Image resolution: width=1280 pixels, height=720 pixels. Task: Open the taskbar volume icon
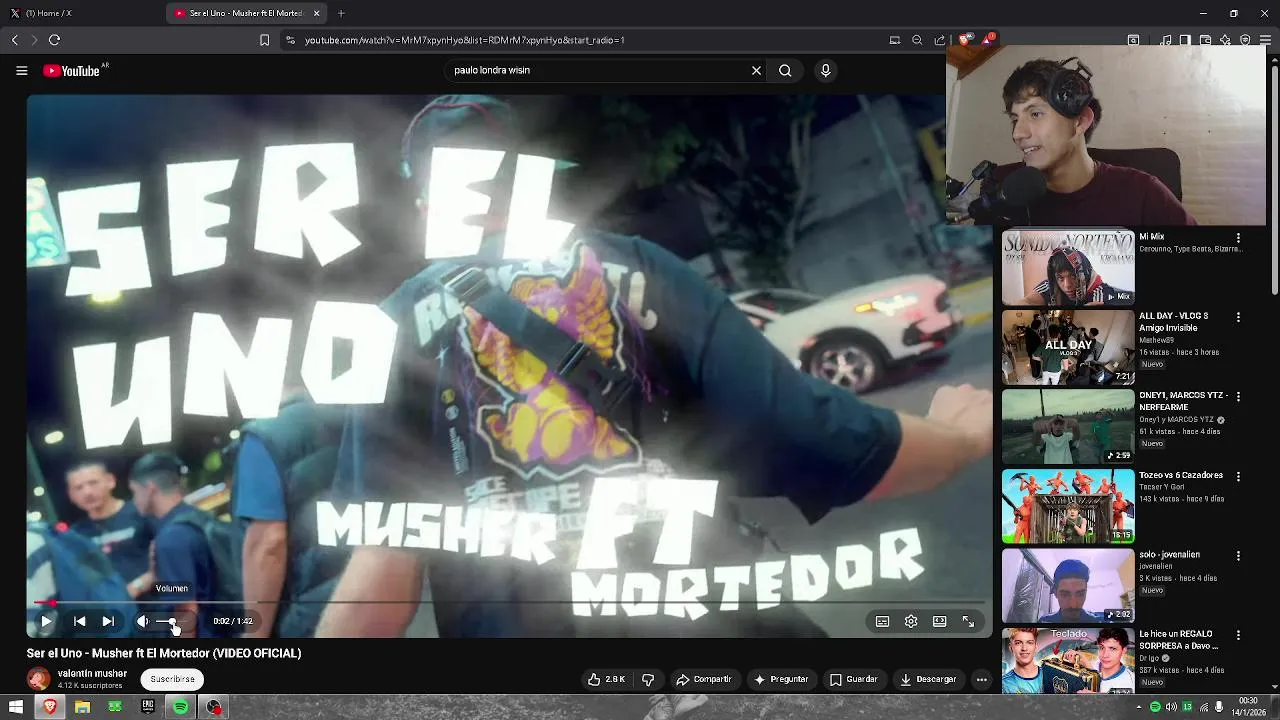tap(1171, 707)
